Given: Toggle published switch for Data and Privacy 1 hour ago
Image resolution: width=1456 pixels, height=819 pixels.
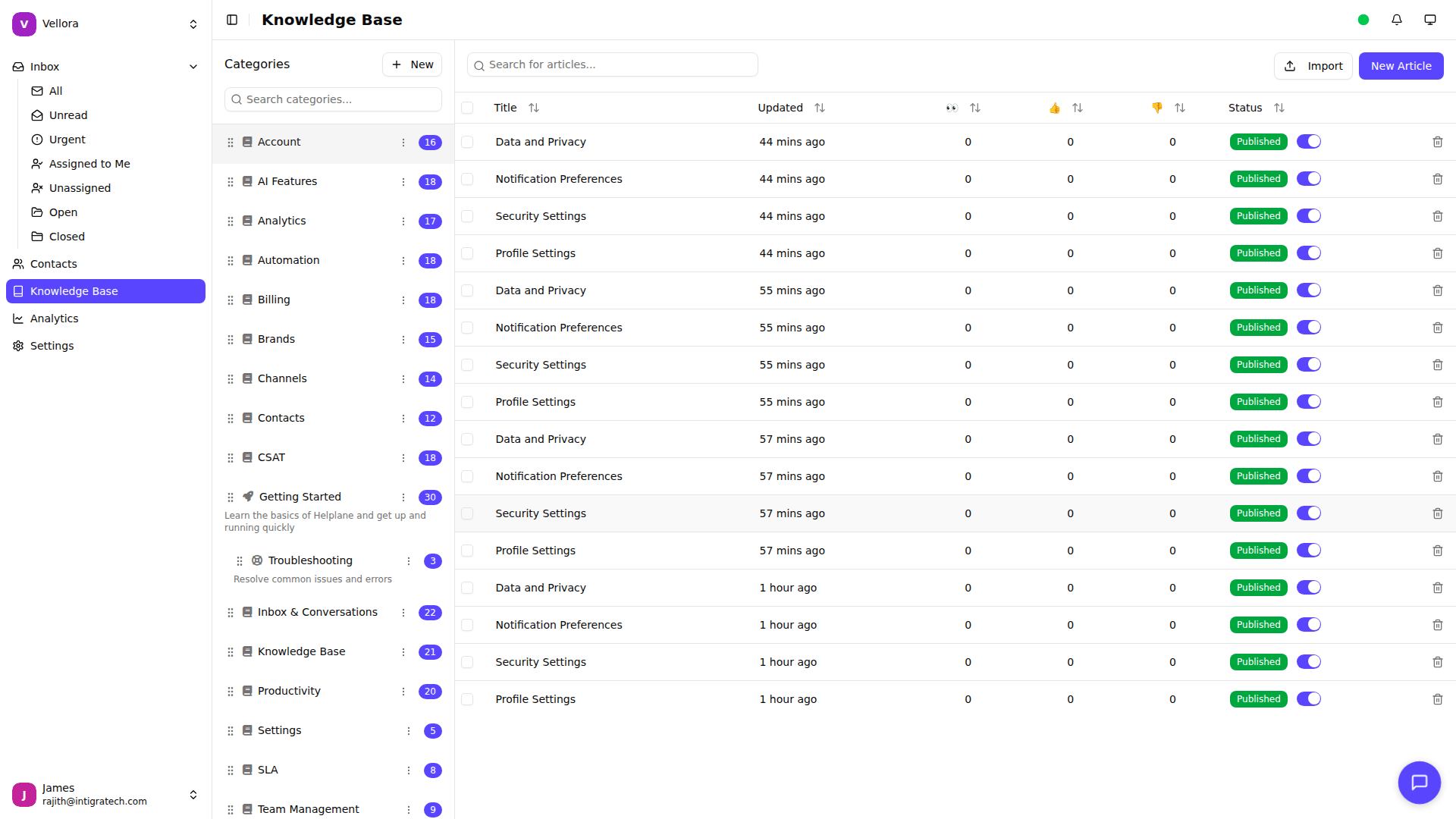Looking at the screenshot, I should click(x=1309, y=588).
